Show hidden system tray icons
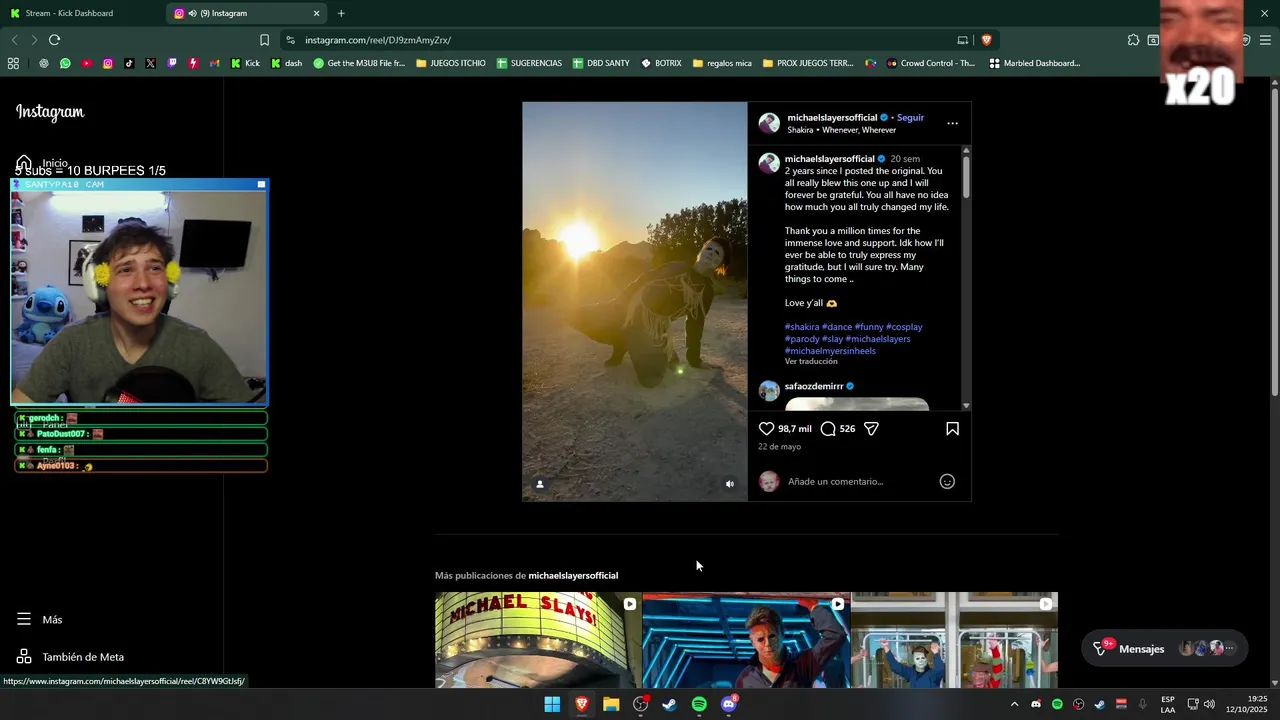This screenshot has height=720, width=1280. (x=1014, y=704)
